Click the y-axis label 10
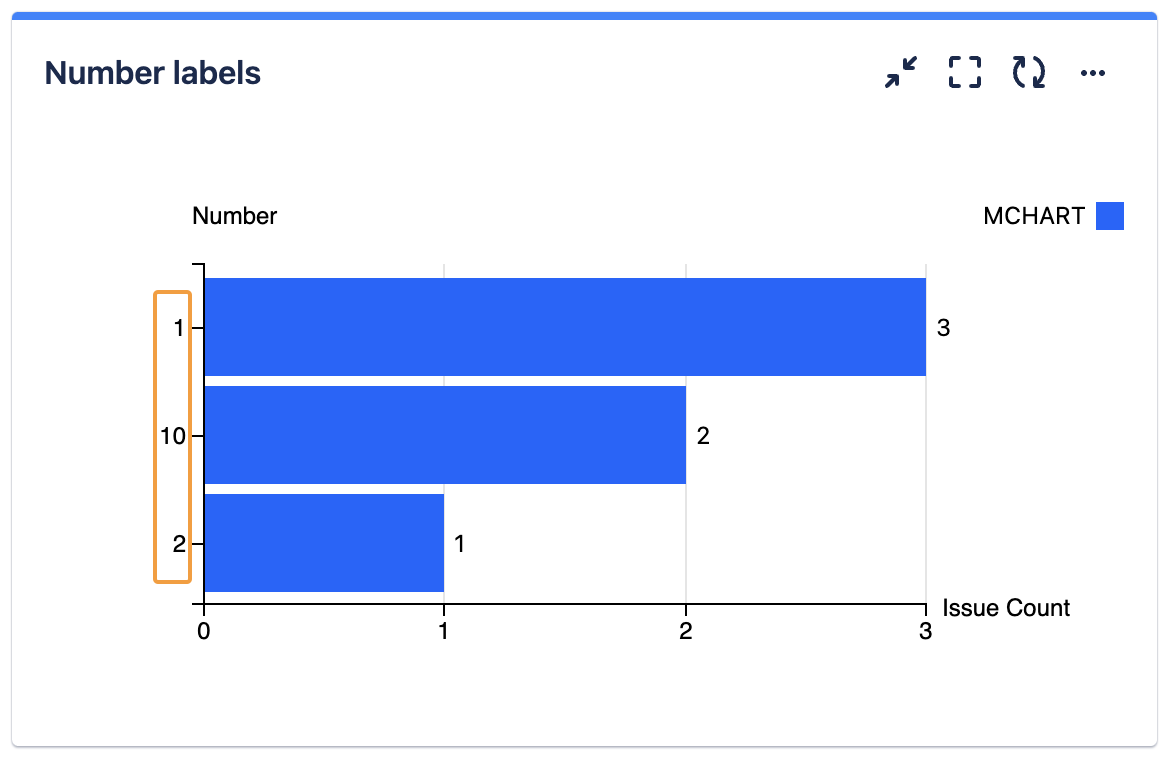1169x758 pixels. click(174, 436)
